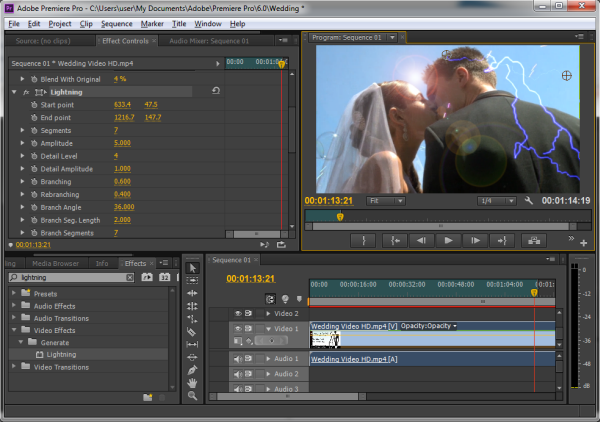Open the File menu
This screenshot has height=422, width=600.
[14, 24]
